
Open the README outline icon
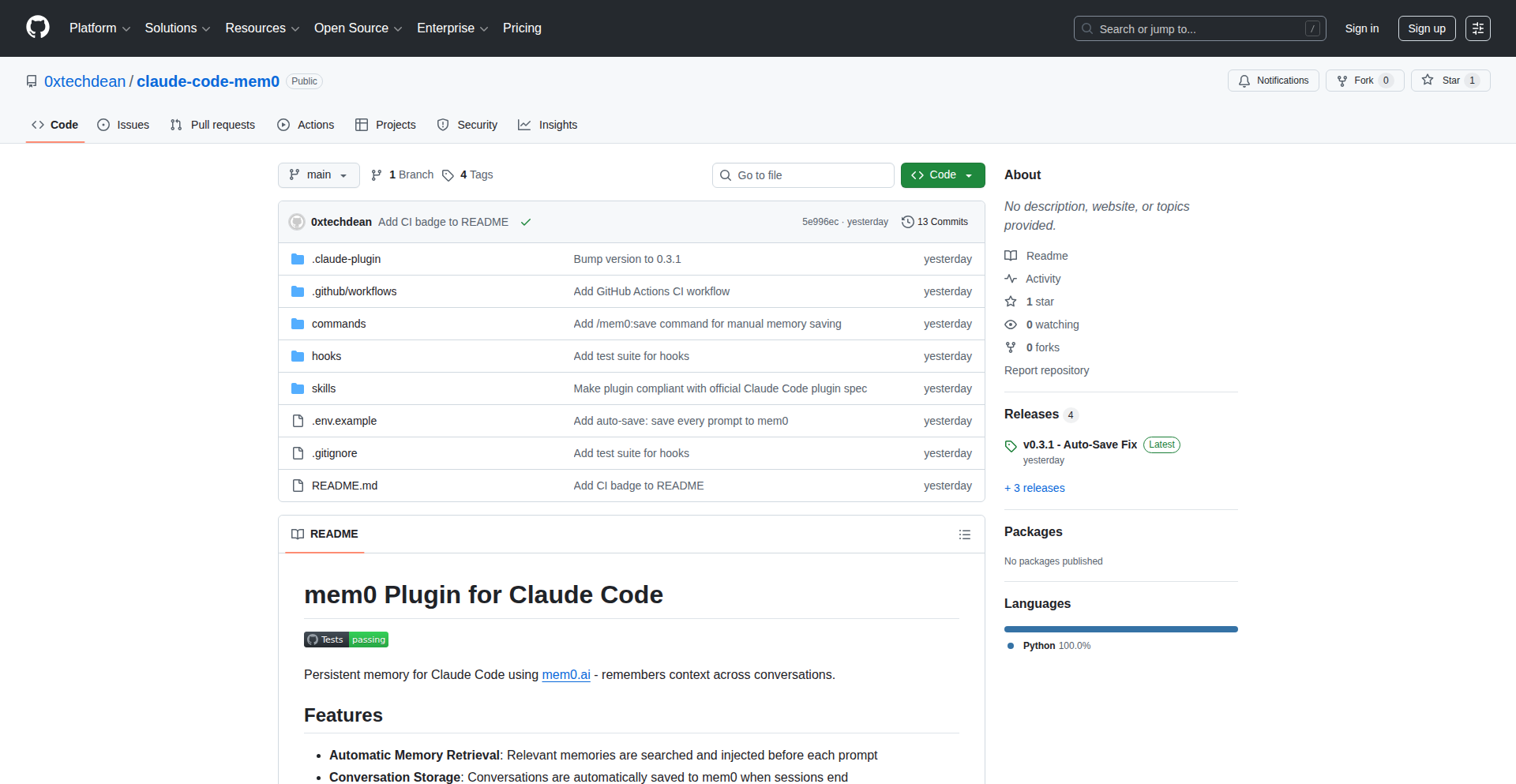(964, 535)
